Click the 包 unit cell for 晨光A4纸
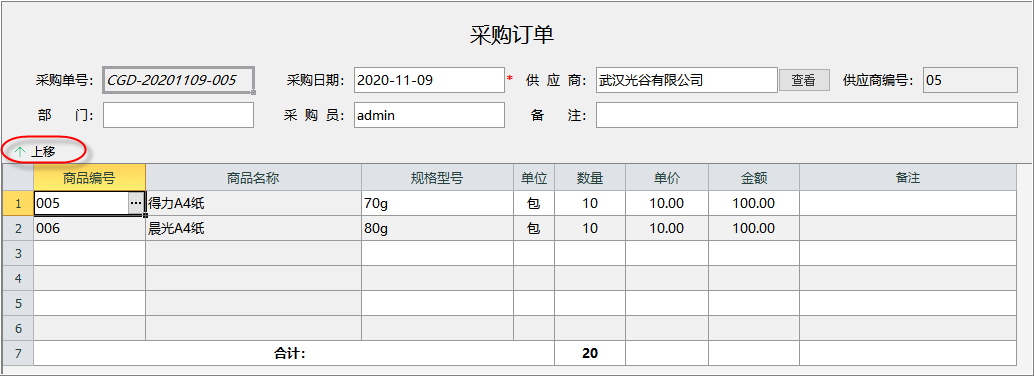The height and width of the screenshot is (376, 1034). (x=534, y=228)
